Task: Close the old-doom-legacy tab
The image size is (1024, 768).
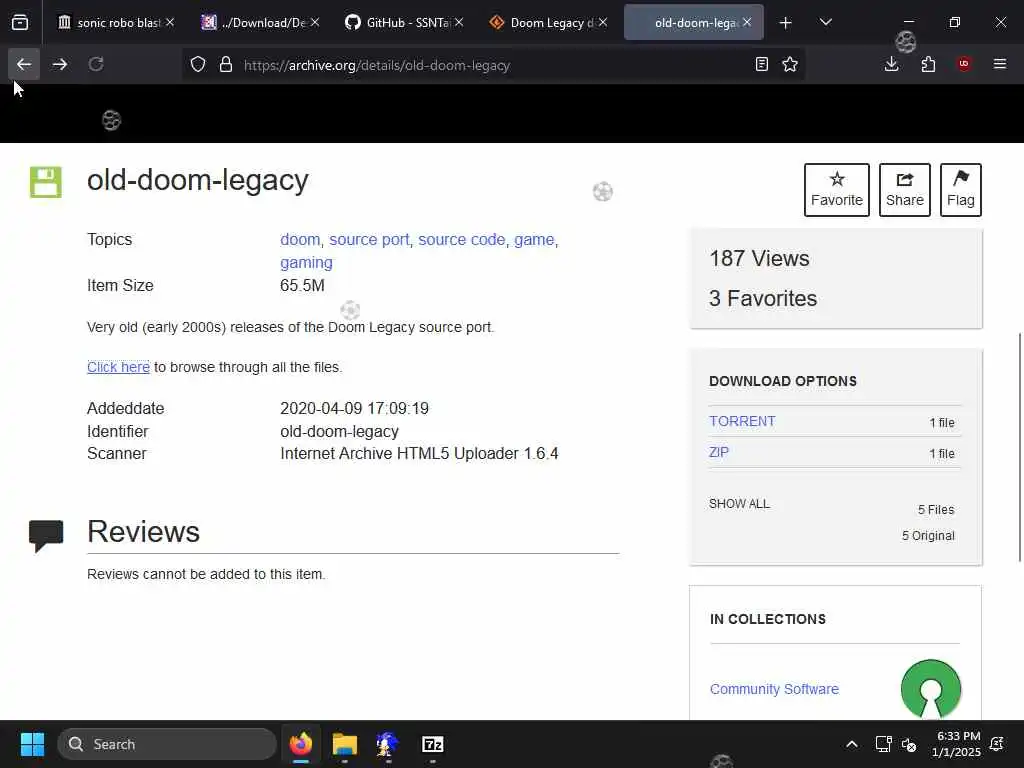Action: click(x=747, y=23)
